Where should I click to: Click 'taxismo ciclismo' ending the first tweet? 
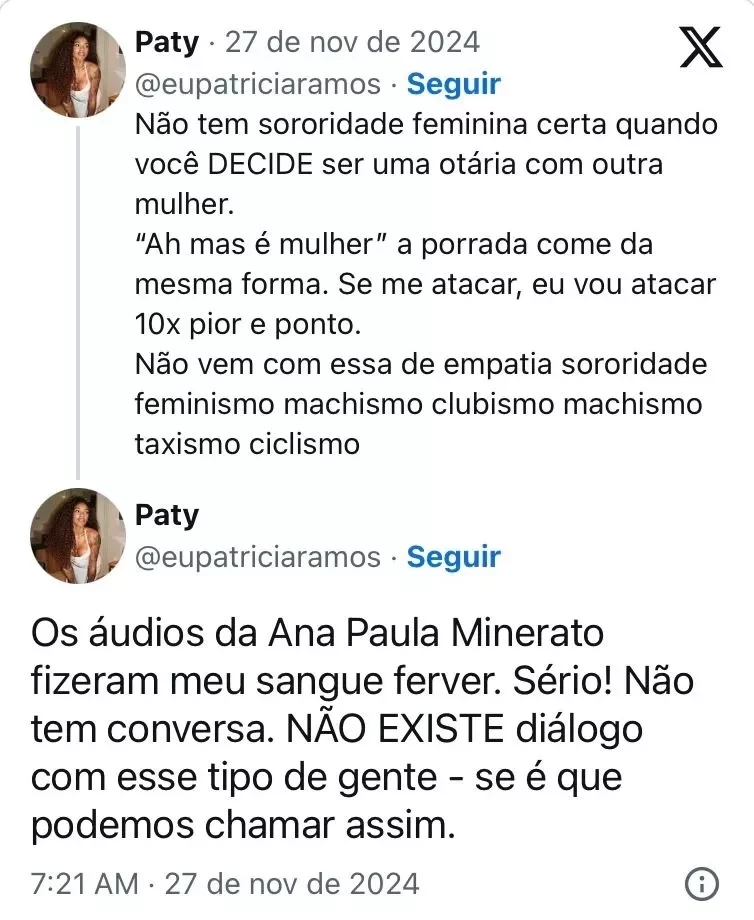pos(247,443)
